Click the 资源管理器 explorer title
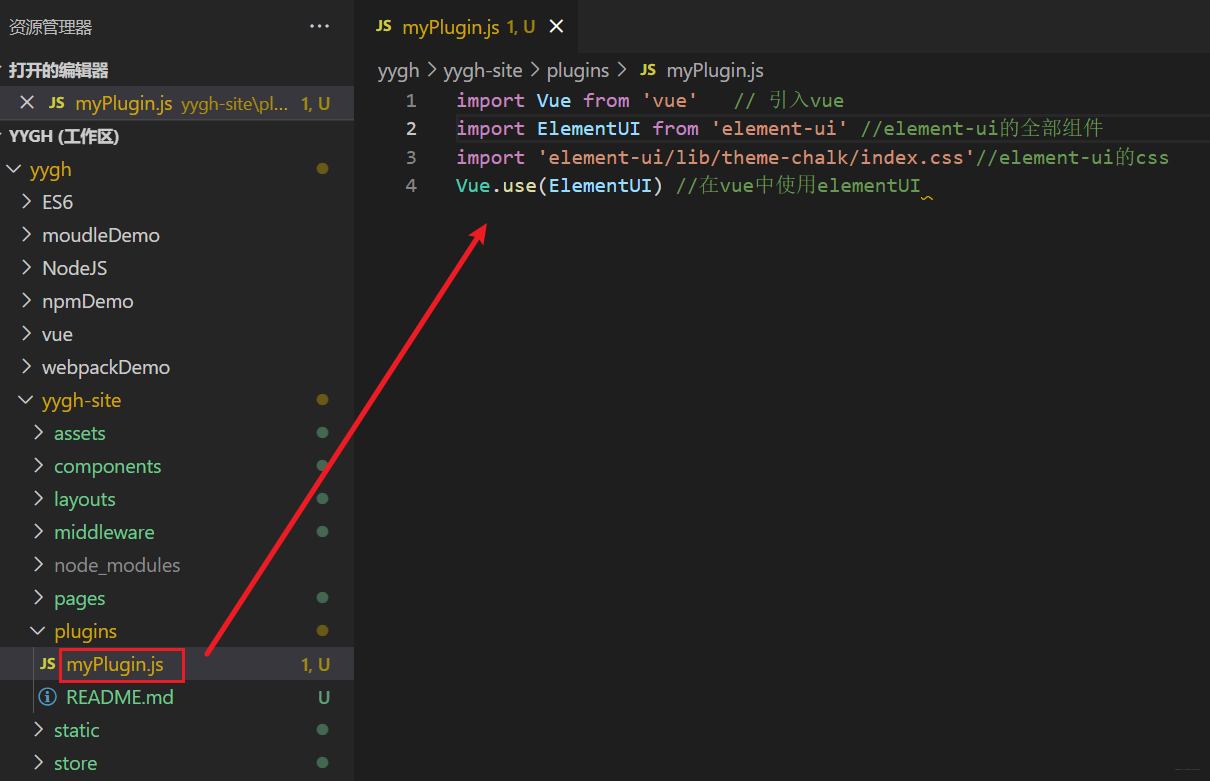The width and height of the screenshot is (1210, 781). (51, 27)
